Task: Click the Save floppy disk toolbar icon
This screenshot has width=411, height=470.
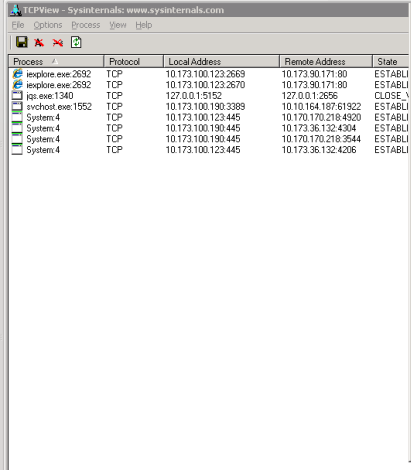Action: pos(22,42)
